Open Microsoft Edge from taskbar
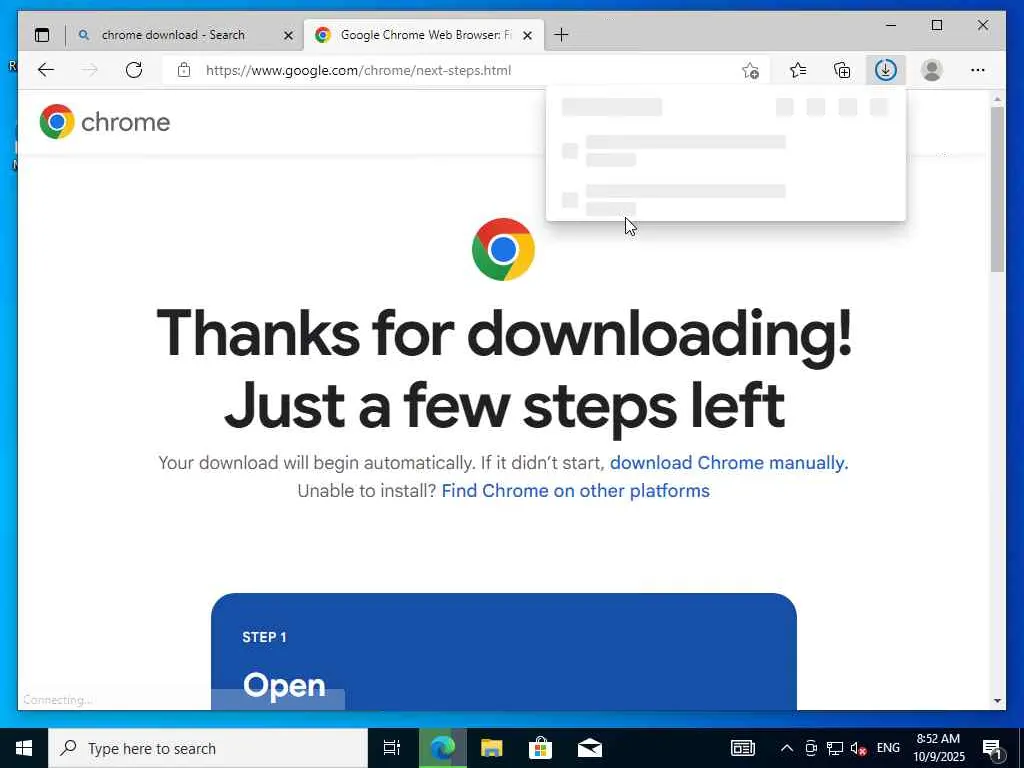The width and height of the screenshot is (1024, 768). click(442, 748)
